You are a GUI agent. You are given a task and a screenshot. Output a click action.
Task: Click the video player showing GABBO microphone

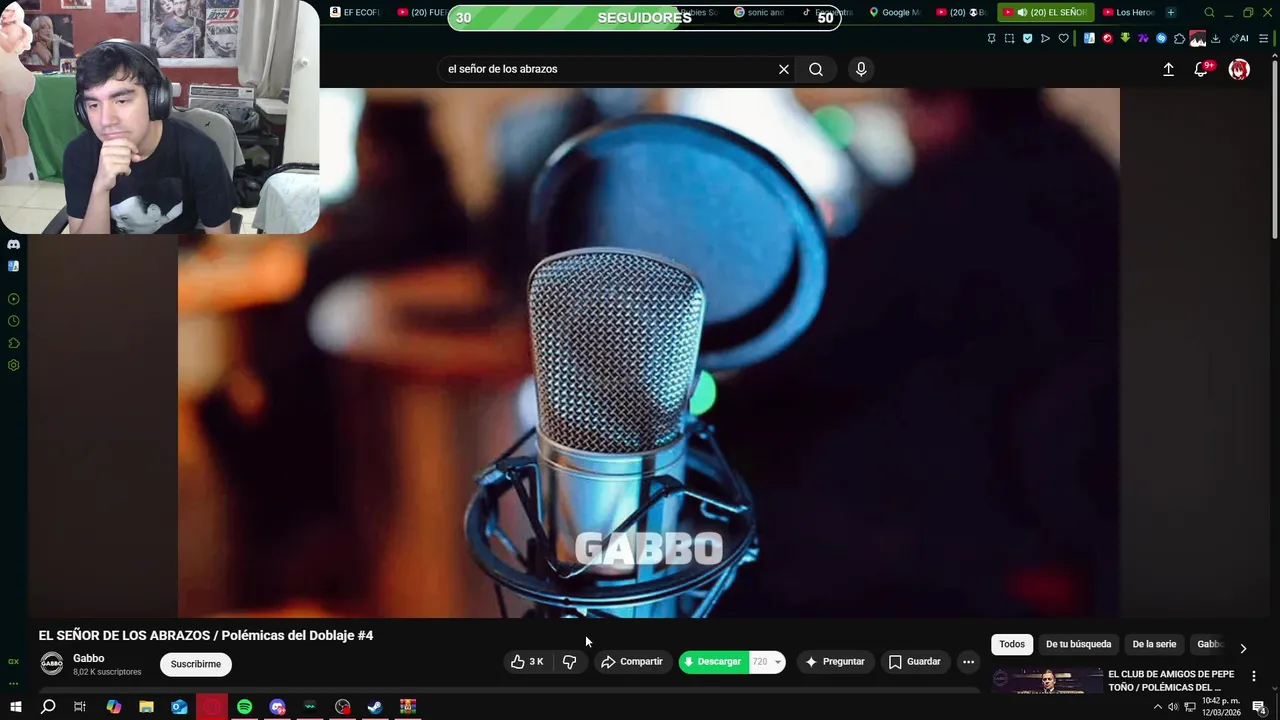649,352
